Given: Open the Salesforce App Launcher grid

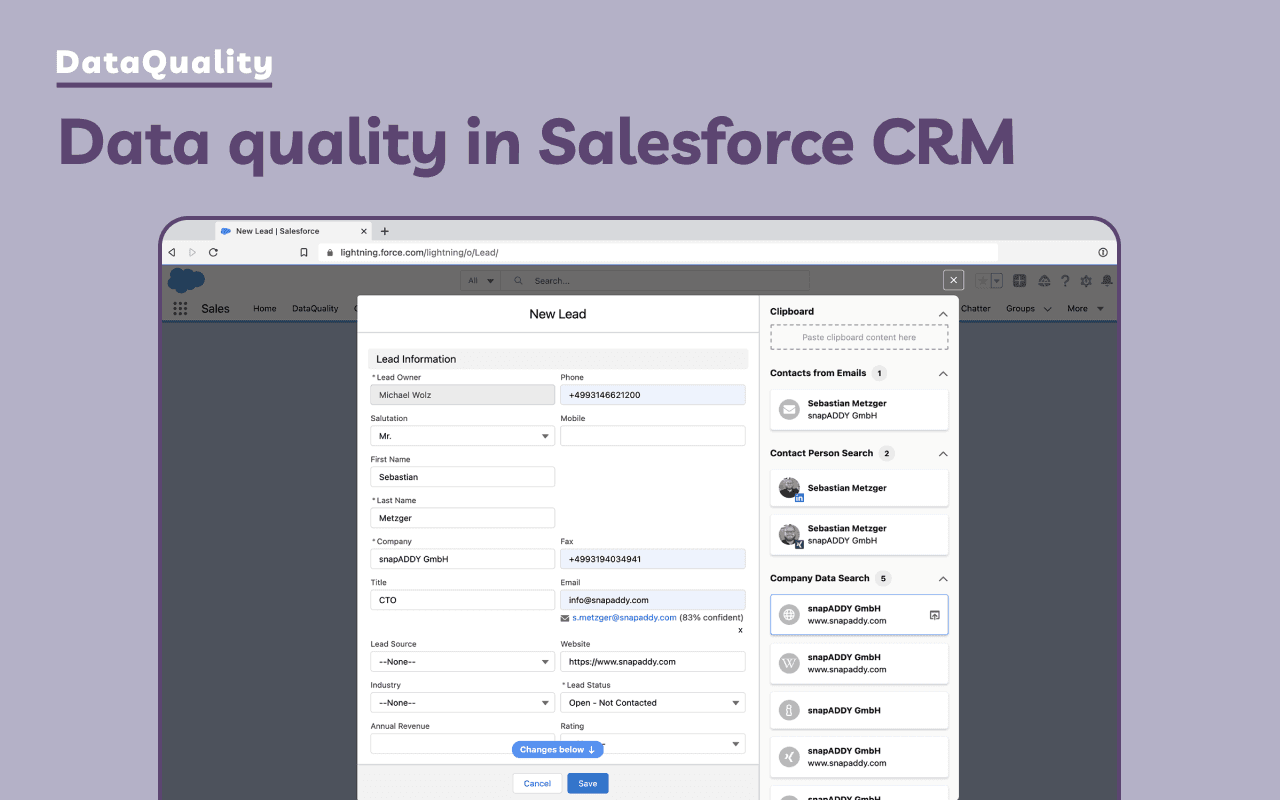Looking at the screenshot, I should click(180, 309).
